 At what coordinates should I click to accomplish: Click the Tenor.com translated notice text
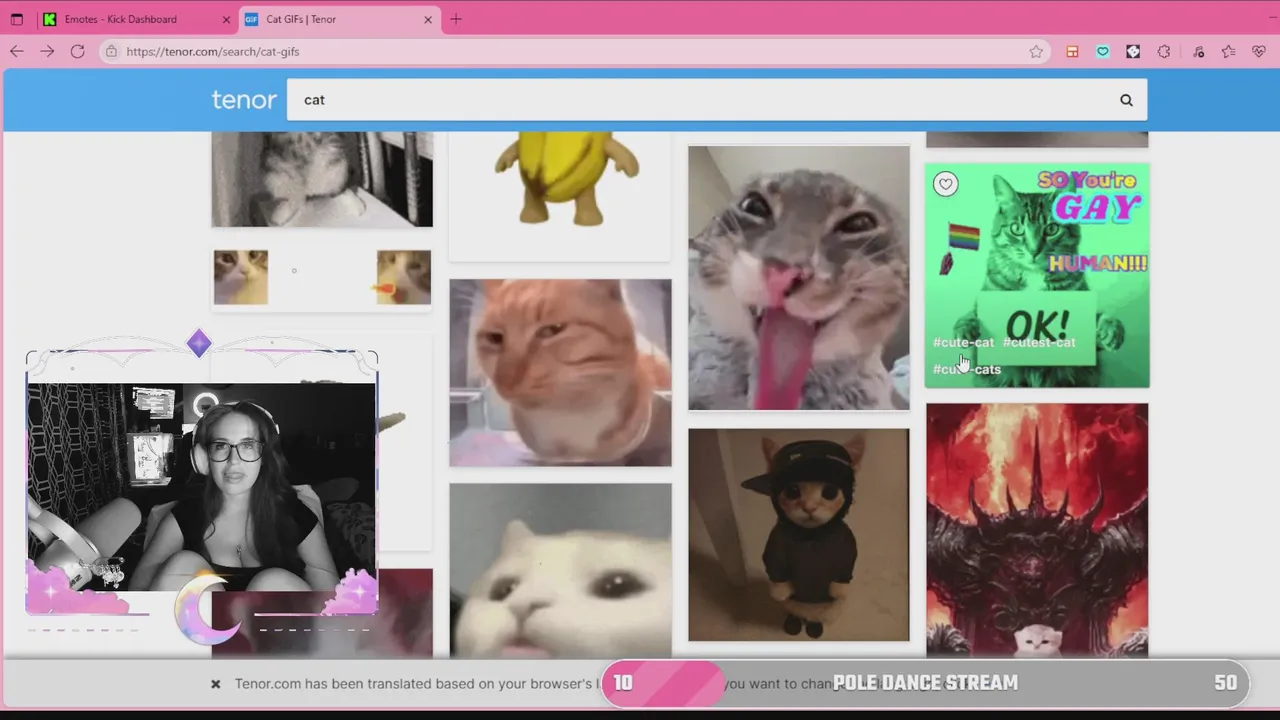(x=417, y=684)
